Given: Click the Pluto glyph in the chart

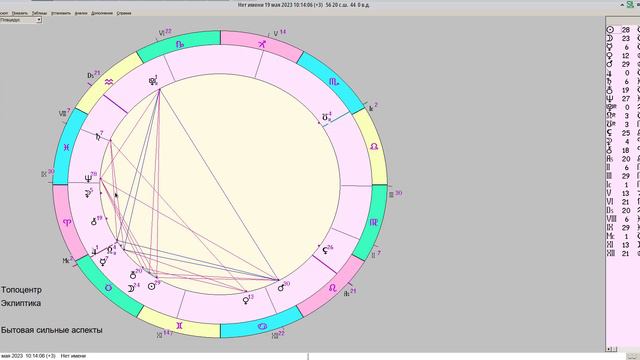Looking at the screenshot, I should (x=153, y=82).
